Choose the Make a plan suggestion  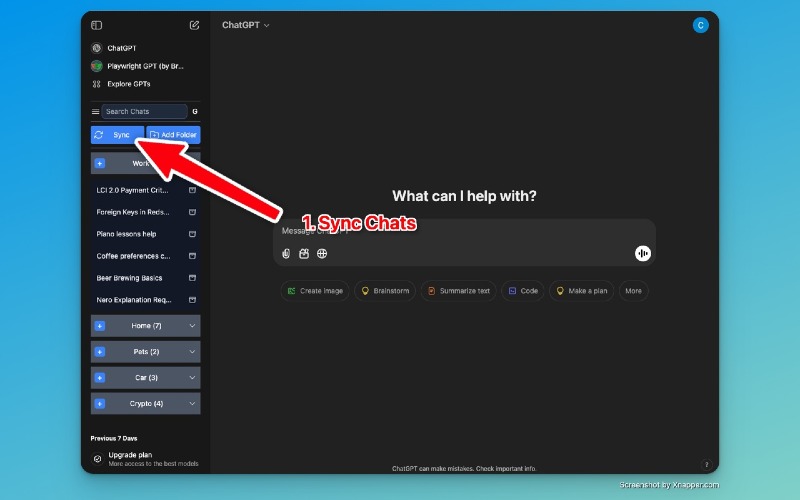(581, 291)
